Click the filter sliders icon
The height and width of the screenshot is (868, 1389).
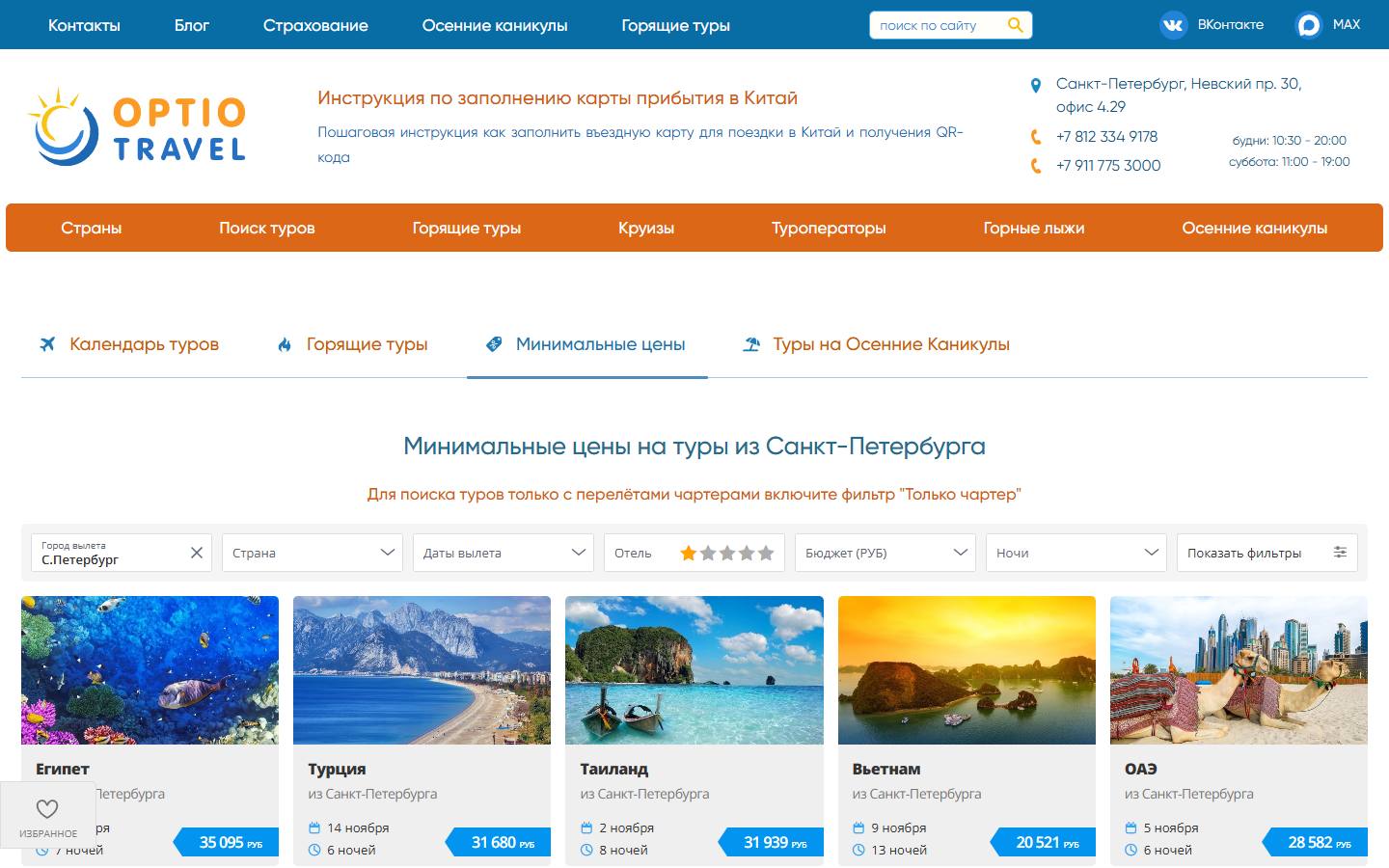(x=1340, y=553)
